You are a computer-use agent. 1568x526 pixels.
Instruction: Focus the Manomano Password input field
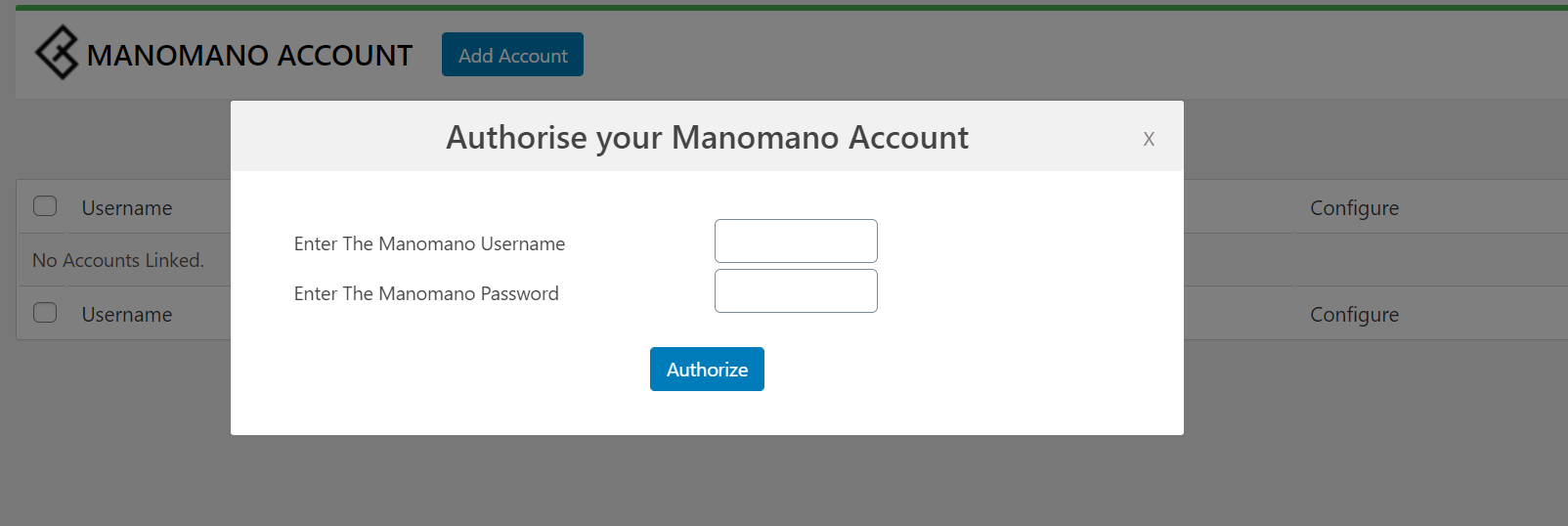click(796, 291)
